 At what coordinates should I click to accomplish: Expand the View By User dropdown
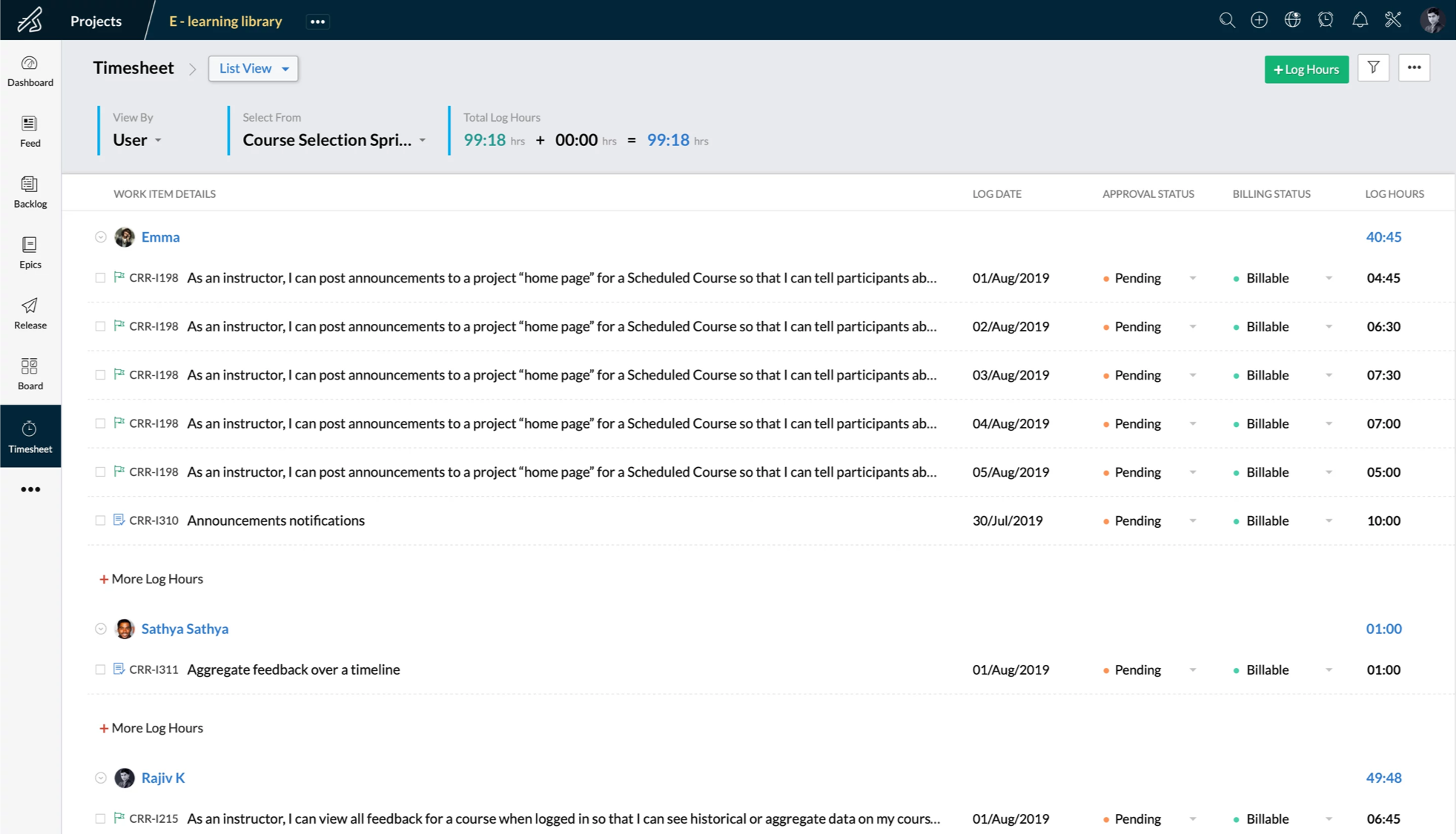[x=139, y=140]
